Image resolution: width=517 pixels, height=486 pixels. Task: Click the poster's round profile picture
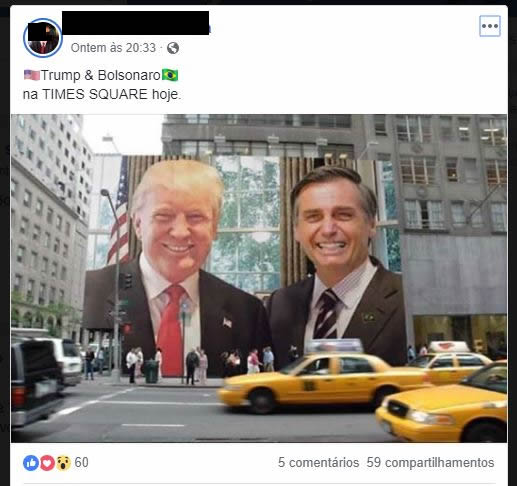coord(43,38)
